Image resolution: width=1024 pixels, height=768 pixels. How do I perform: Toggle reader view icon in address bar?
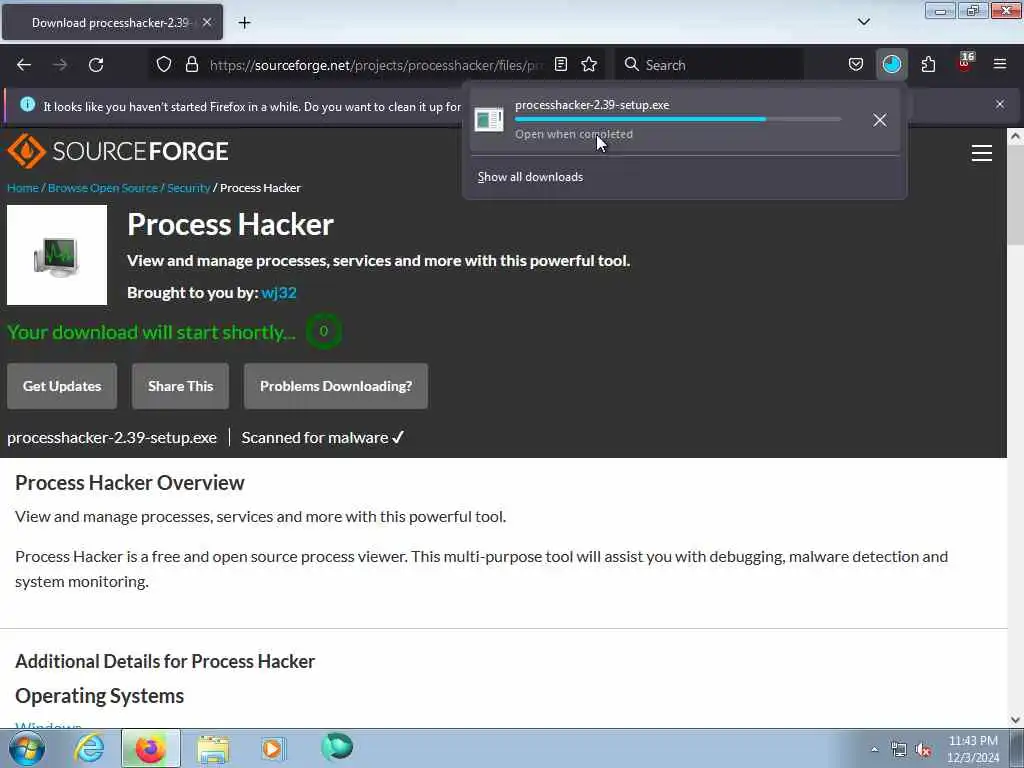click(x=560, y=64)
